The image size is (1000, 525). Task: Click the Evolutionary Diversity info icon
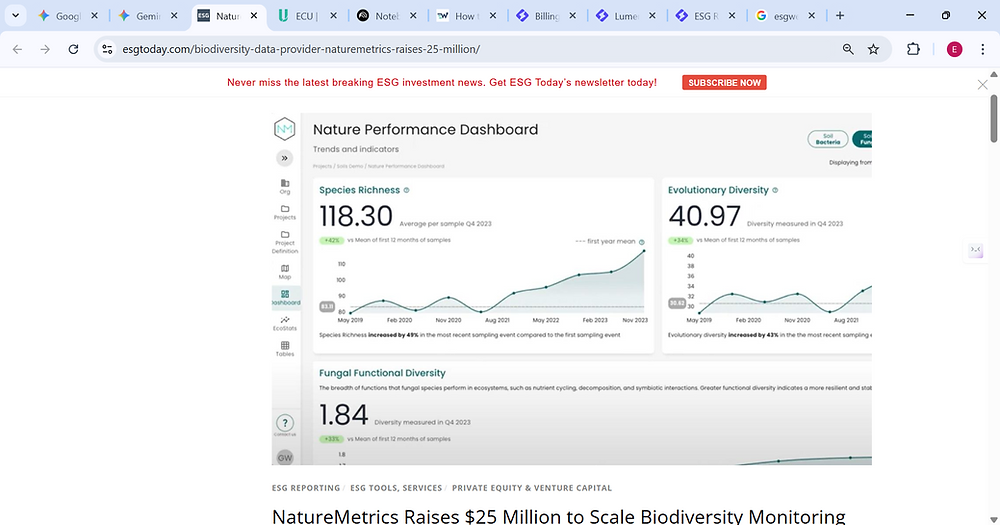[x=775, y=190]
